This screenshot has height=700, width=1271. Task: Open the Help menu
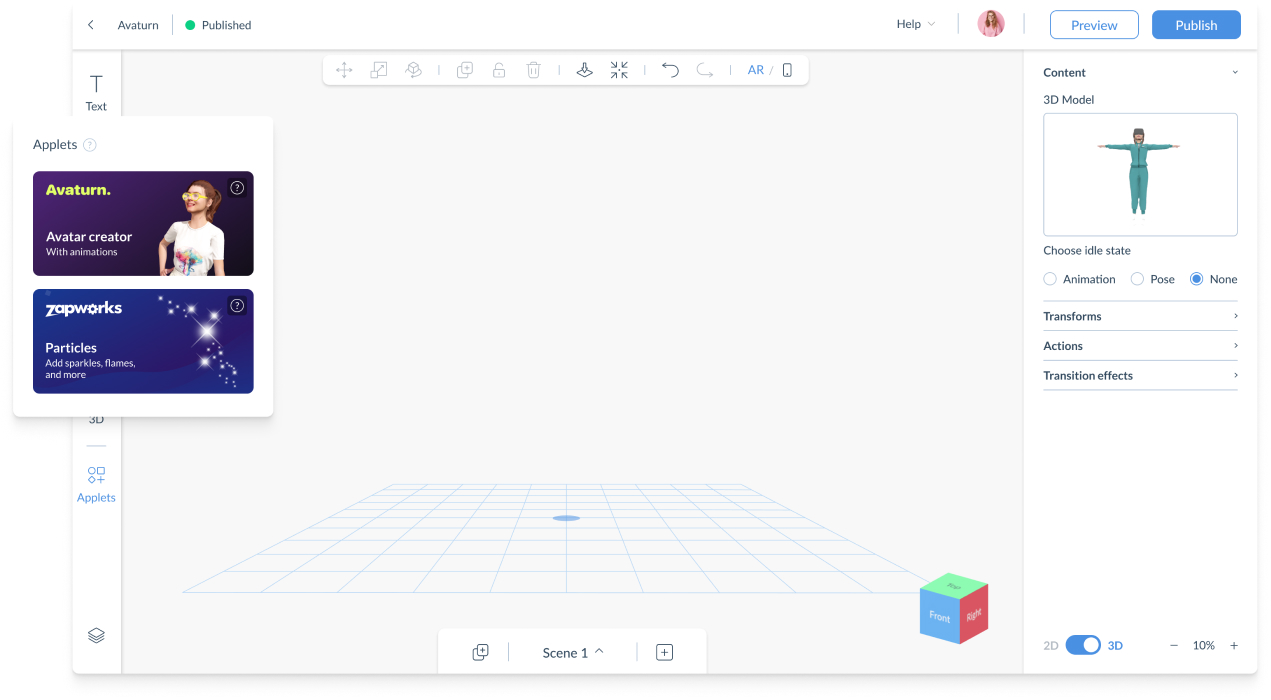pos(914,23)
